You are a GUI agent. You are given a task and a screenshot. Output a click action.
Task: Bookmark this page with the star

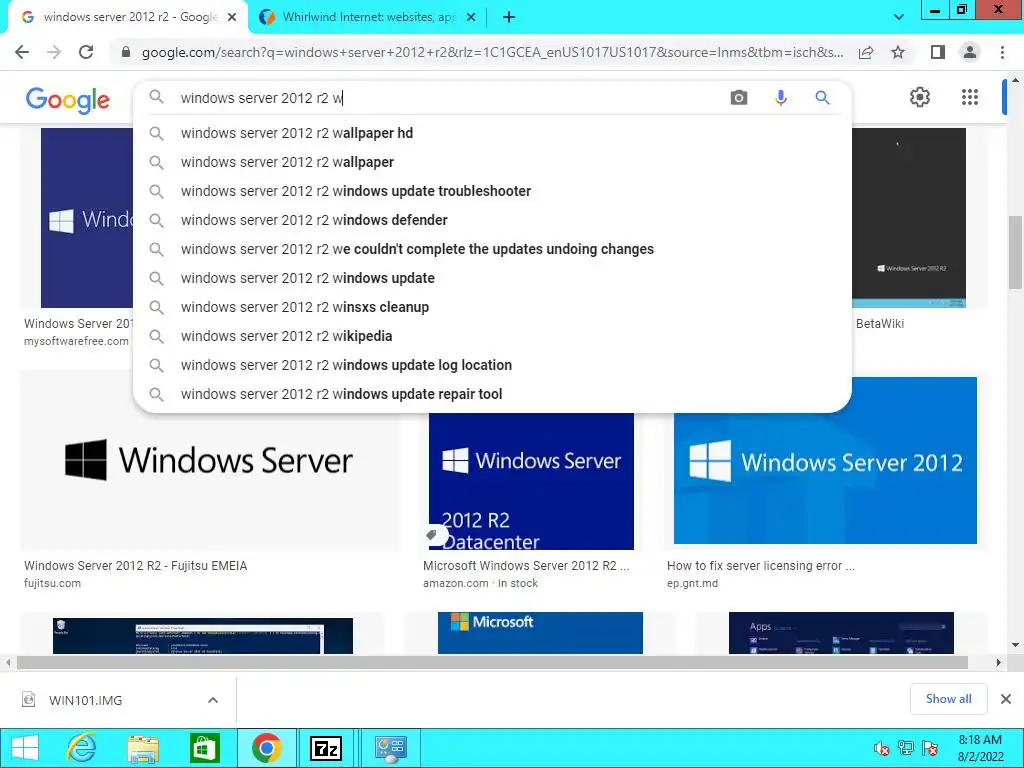[898, 52]
